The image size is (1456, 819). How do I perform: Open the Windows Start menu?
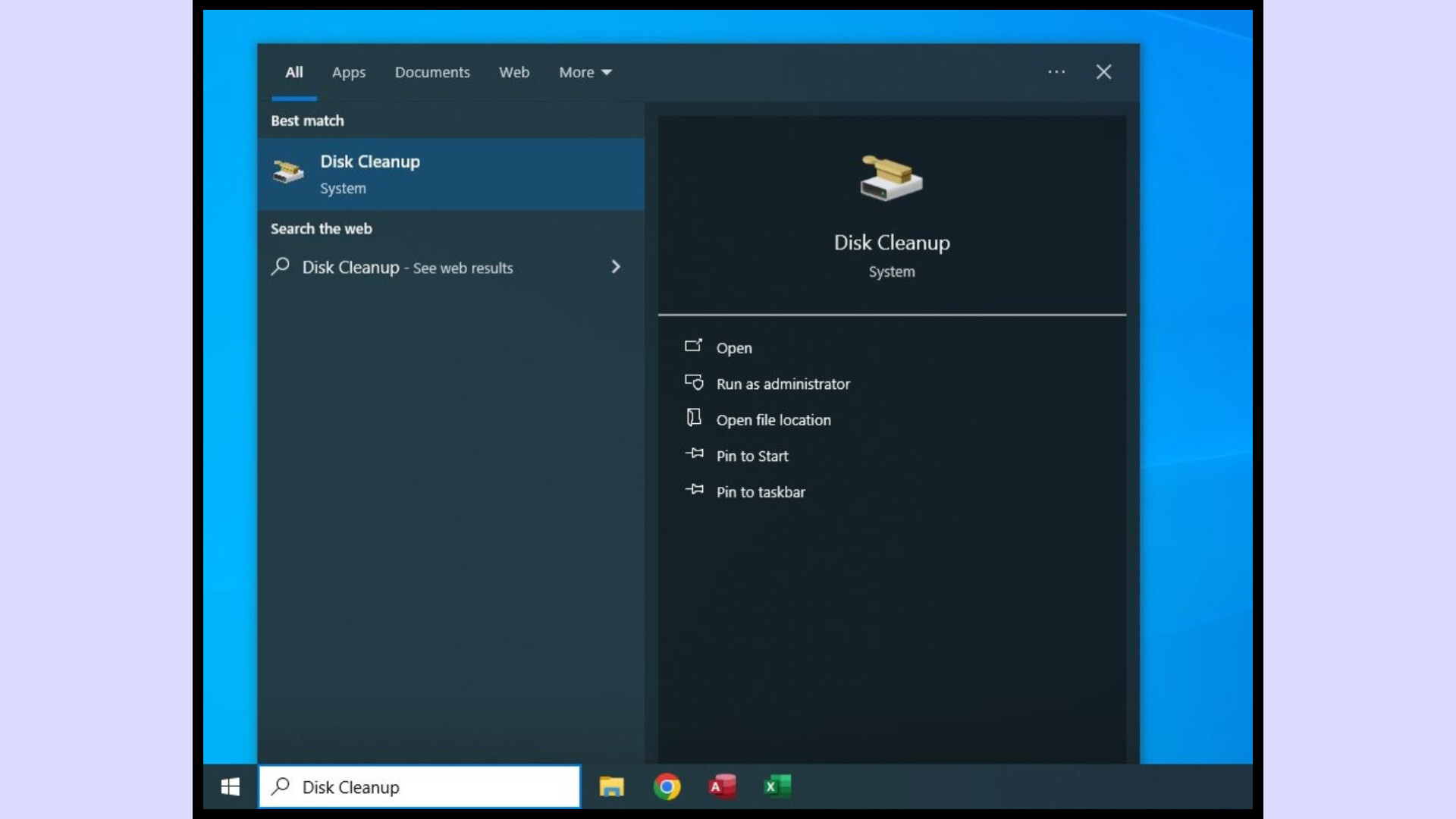231,786
